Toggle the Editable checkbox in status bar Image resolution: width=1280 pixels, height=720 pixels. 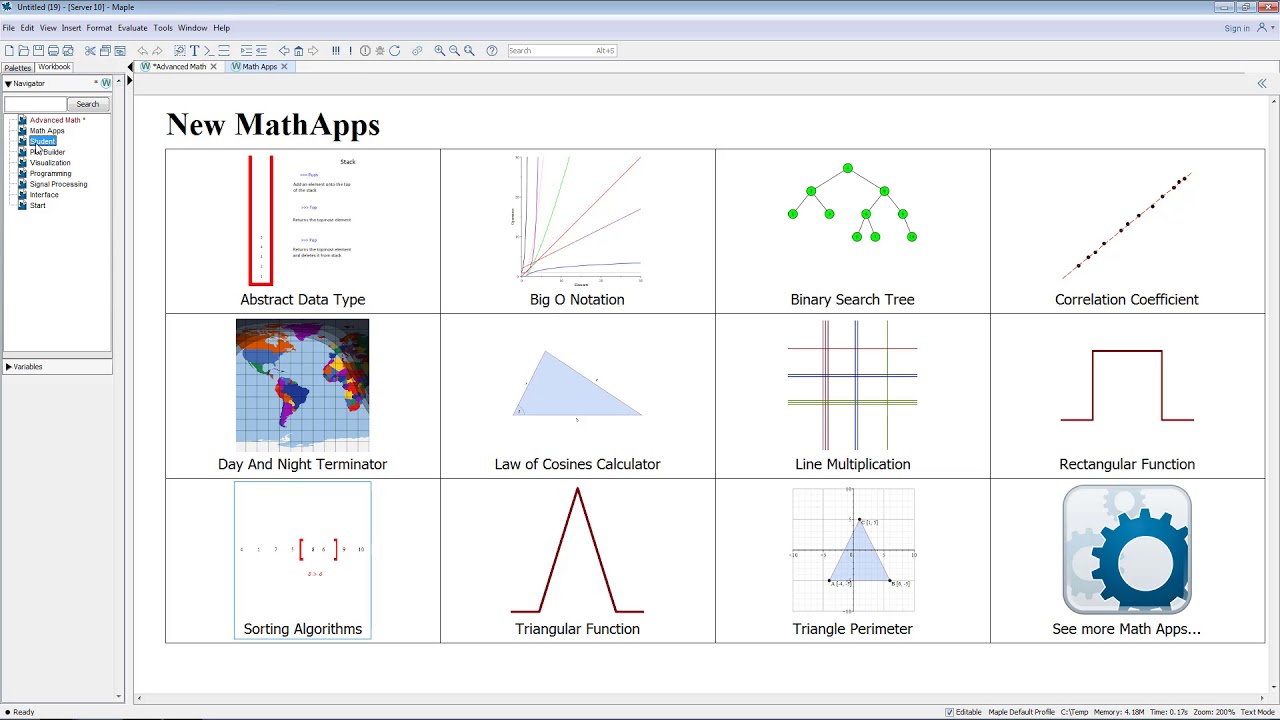click(949, 712)
